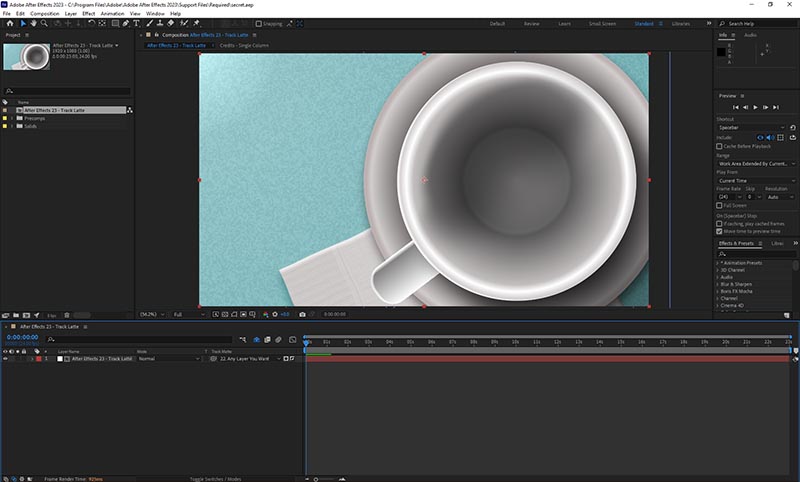800x482 pixels.
Task: Select the Zoom tool magnifier
Action: (44, 23)
